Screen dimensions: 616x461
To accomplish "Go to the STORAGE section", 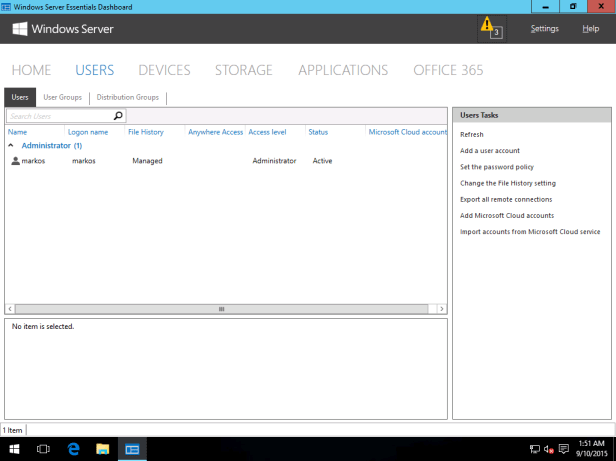I will 243,70.
